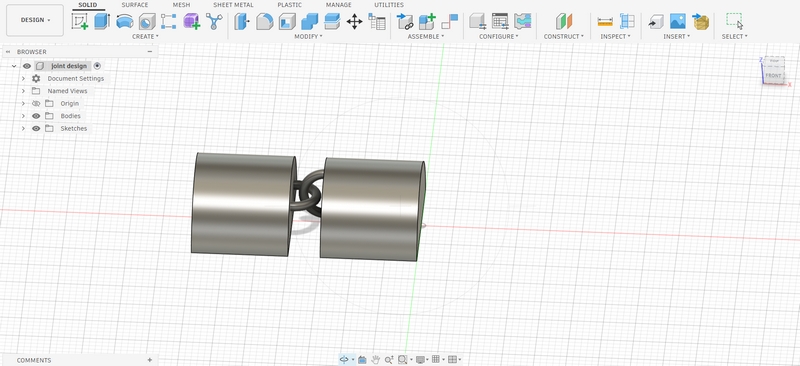The image size is (800, 366).
Task: Select the Hole tool
Action: (x=147, y=21)
